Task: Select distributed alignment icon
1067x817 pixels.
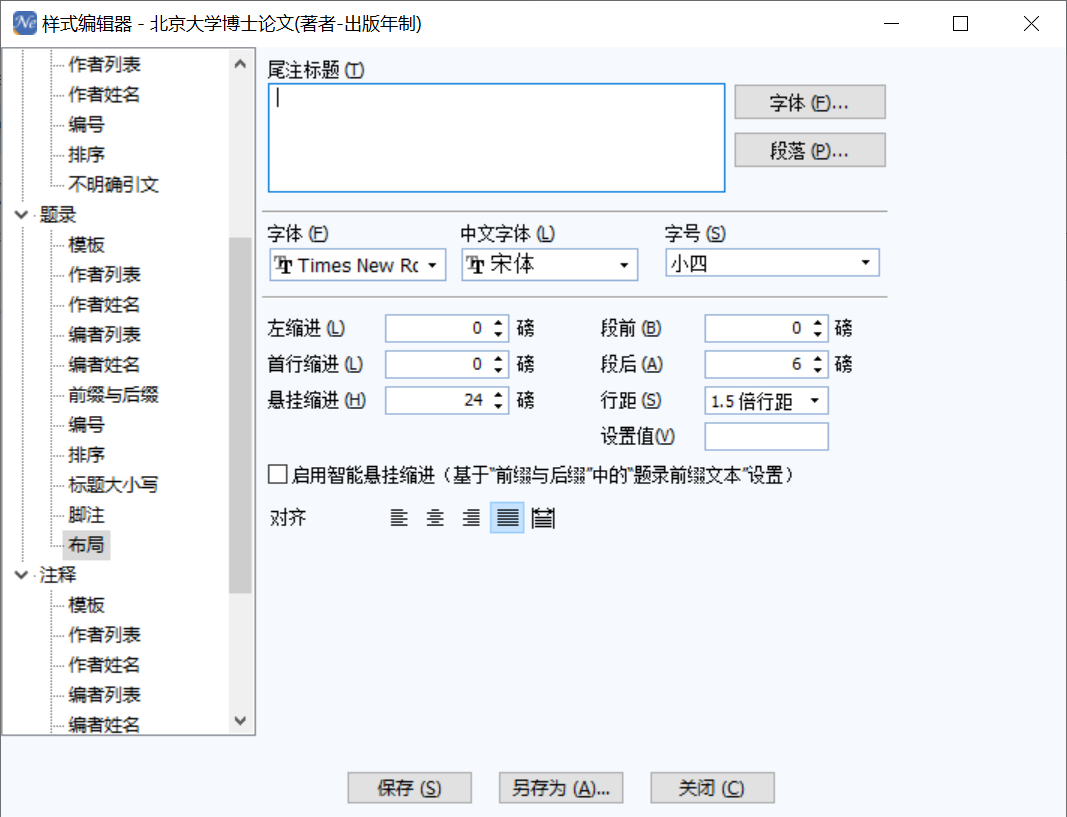Action: click(x=543, y=518)
